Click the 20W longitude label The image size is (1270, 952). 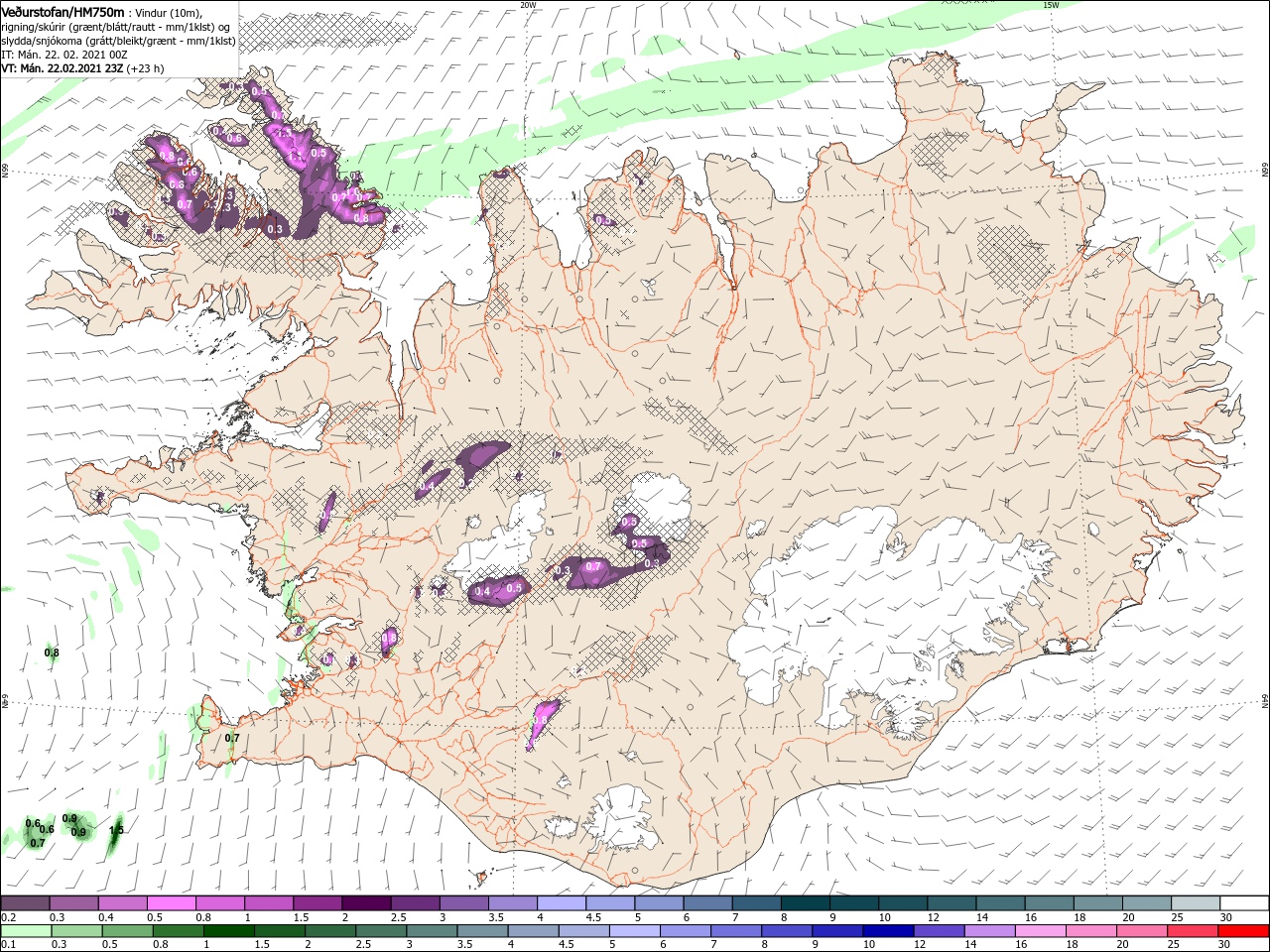[x=528, y=5]
